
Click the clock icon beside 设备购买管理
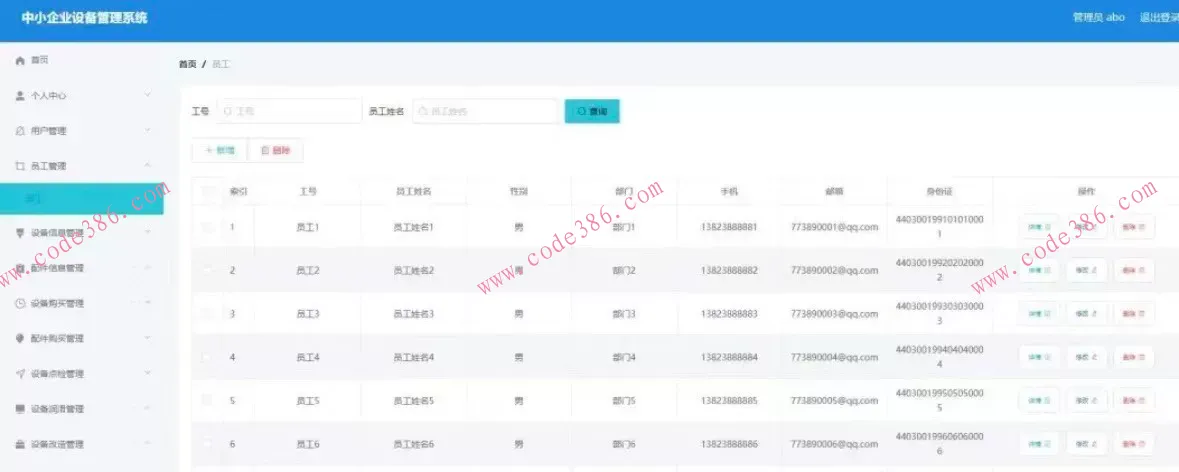coord(20,303)
